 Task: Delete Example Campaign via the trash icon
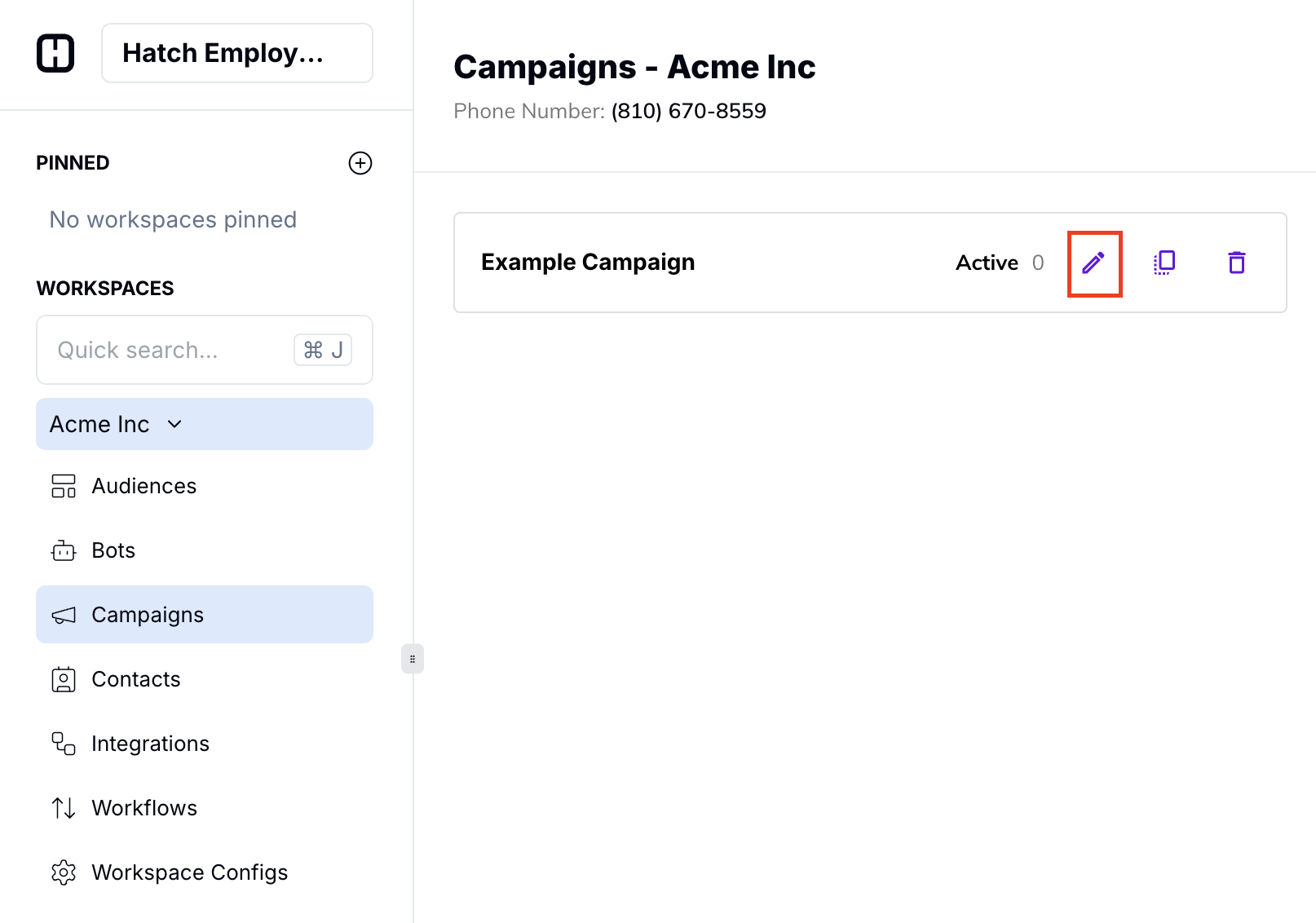[x=1237, y=263]
